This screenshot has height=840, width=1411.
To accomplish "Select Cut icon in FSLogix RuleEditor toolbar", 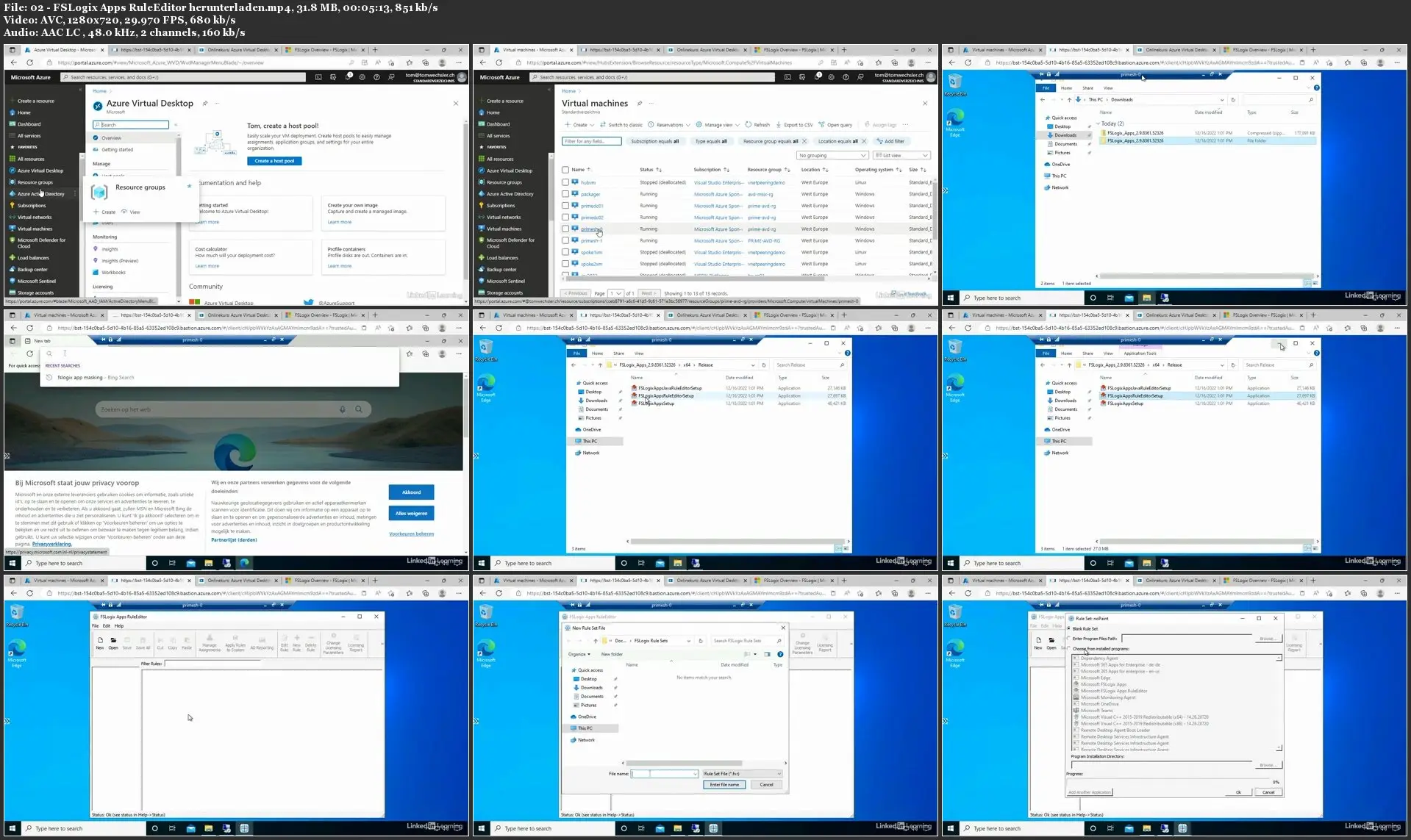I will pyautogui.click(x=160, y=643).
